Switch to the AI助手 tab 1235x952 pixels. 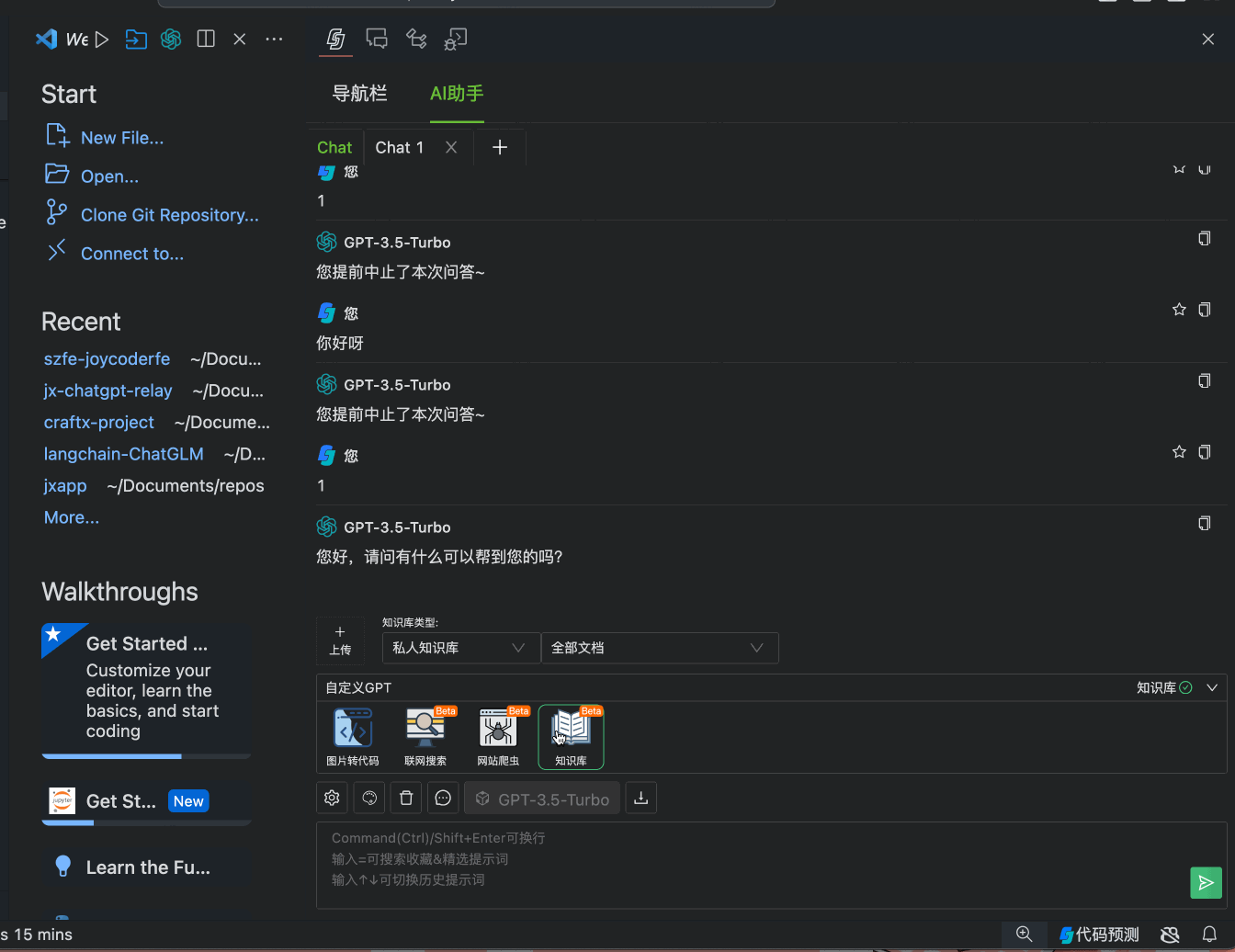(457, 94)
